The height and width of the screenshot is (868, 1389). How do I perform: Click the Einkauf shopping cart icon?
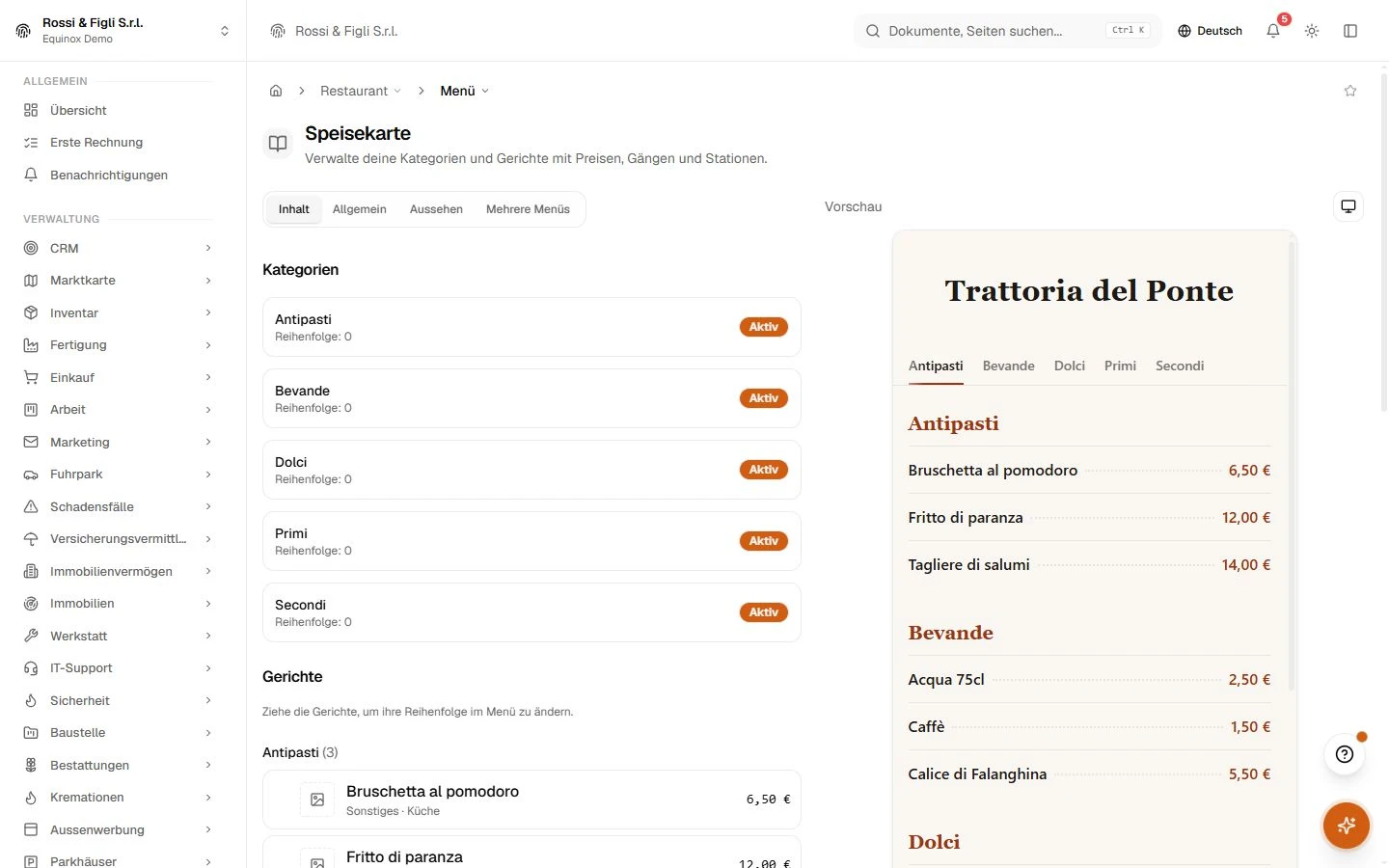point(31,377)
